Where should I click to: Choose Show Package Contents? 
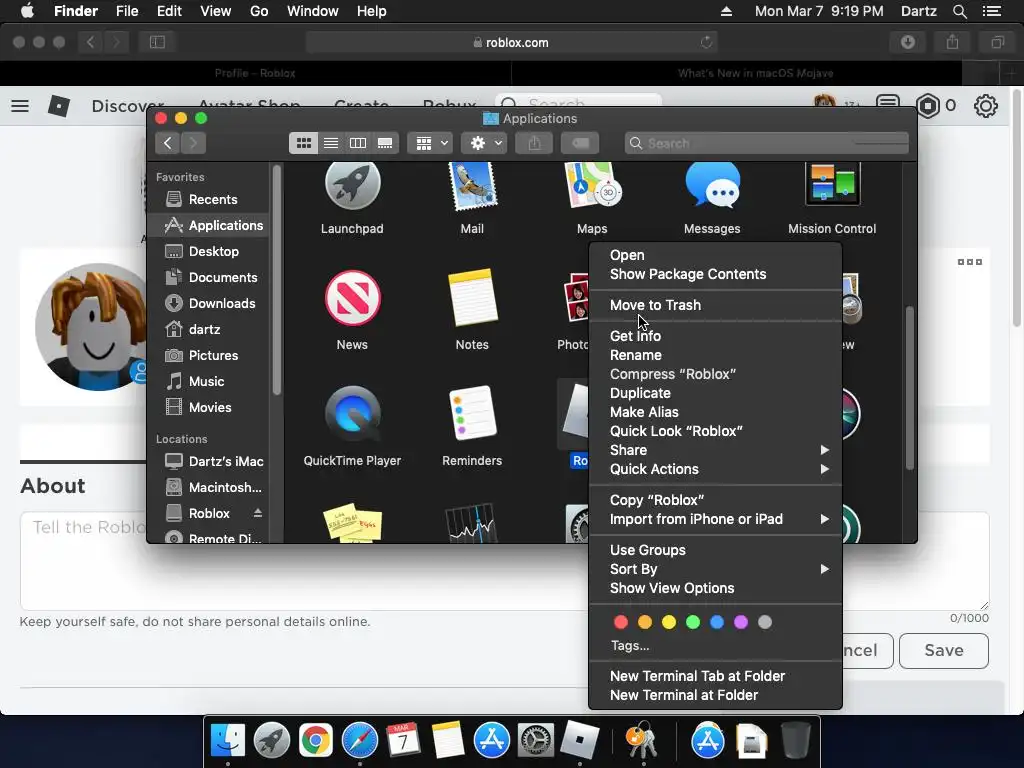coord(715,274)
